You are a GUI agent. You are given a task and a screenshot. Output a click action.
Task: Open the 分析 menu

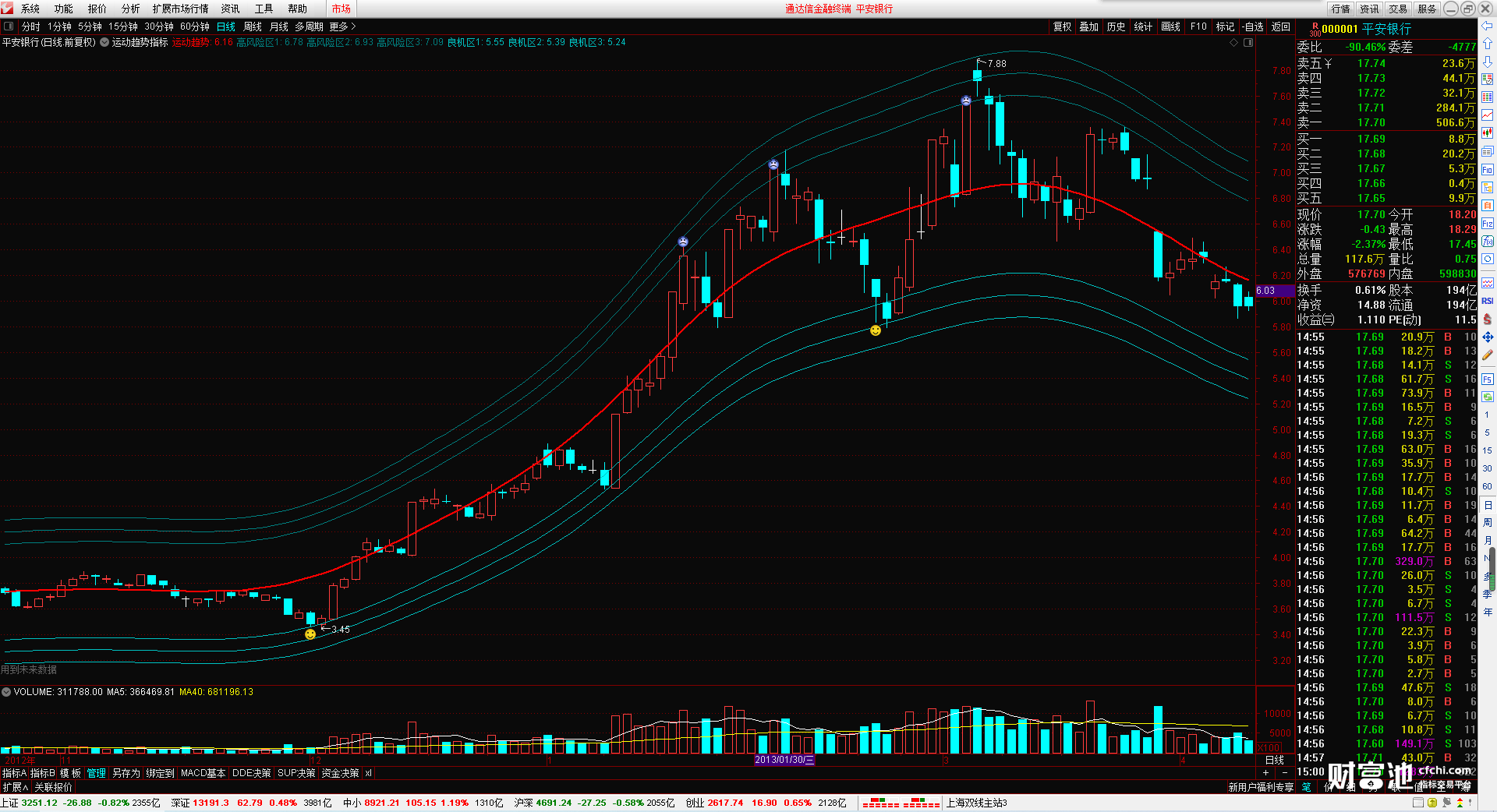point(131,9)
